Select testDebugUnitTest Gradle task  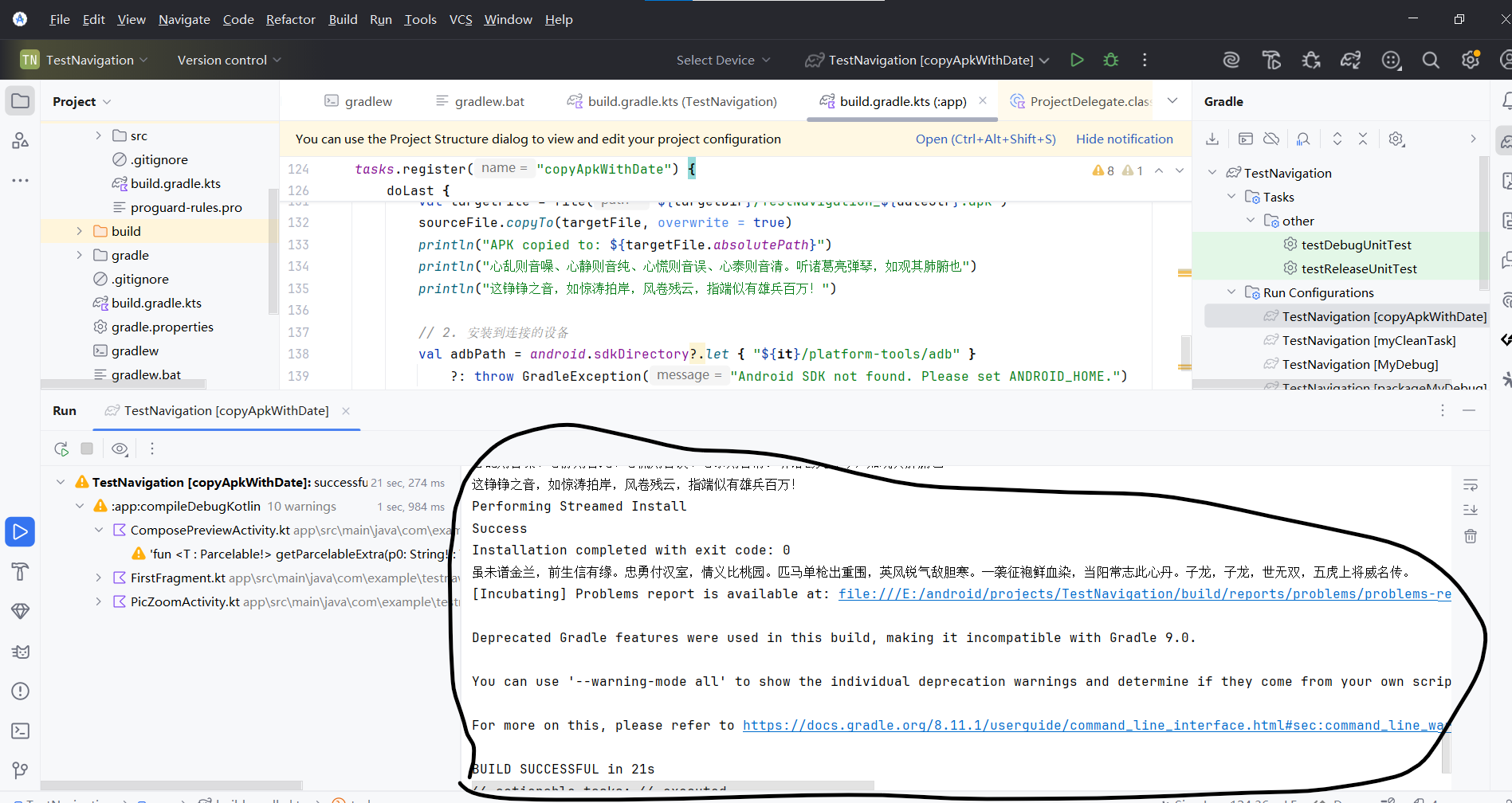(1356, 245)
